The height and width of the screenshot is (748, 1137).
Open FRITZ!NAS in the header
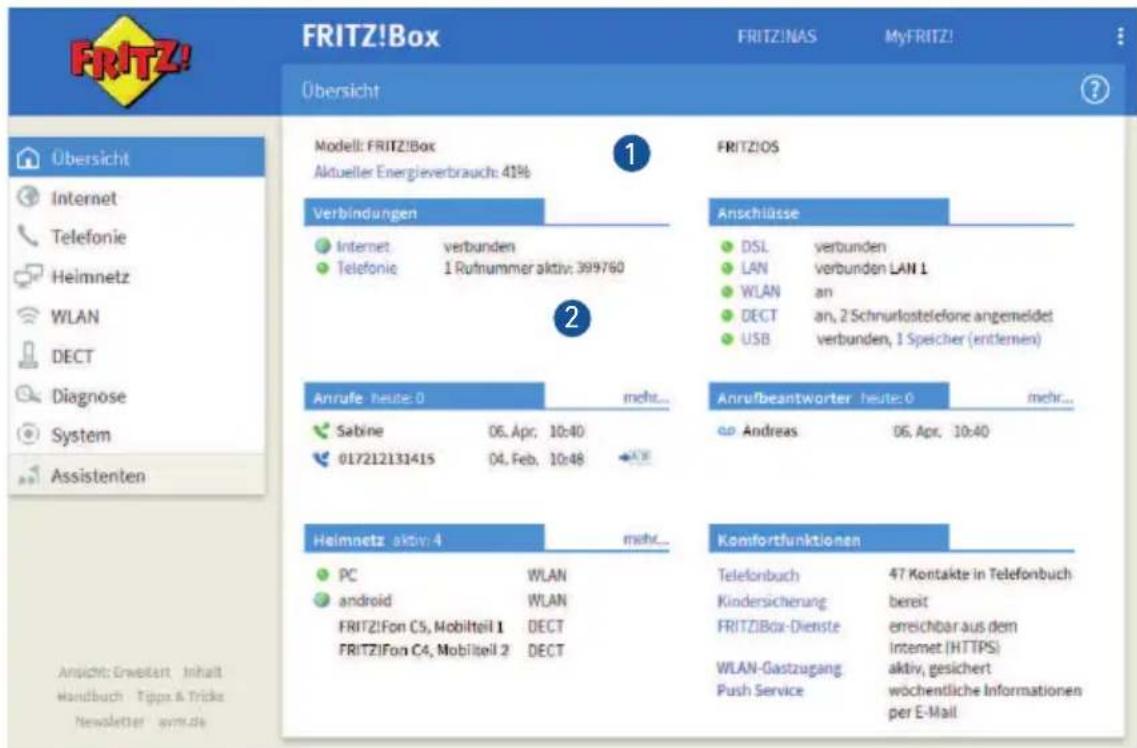tap(777, 37)
